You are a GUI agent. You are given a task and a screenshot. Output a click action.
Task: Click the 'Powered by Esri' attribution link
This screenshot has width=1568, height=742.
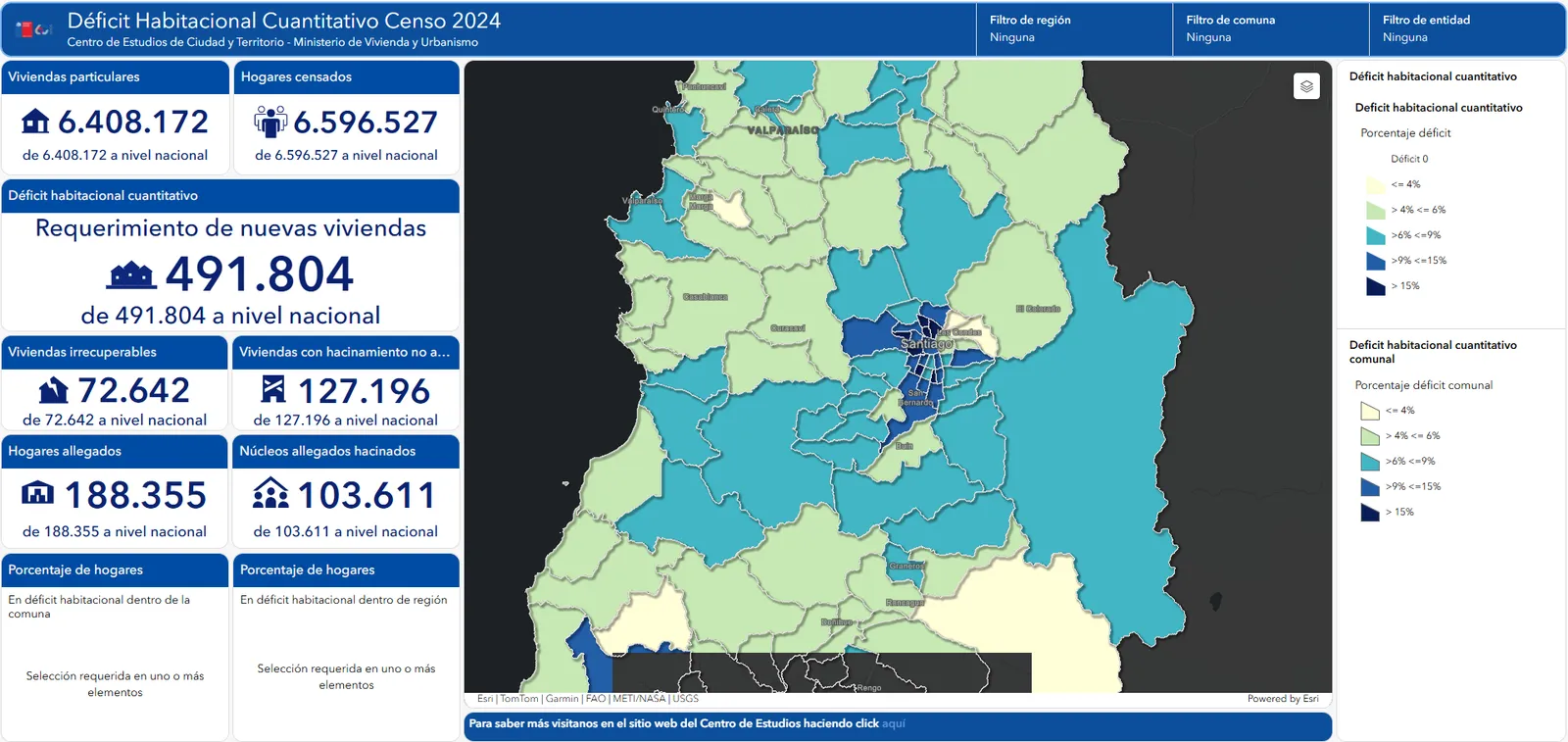point(1283,699)
